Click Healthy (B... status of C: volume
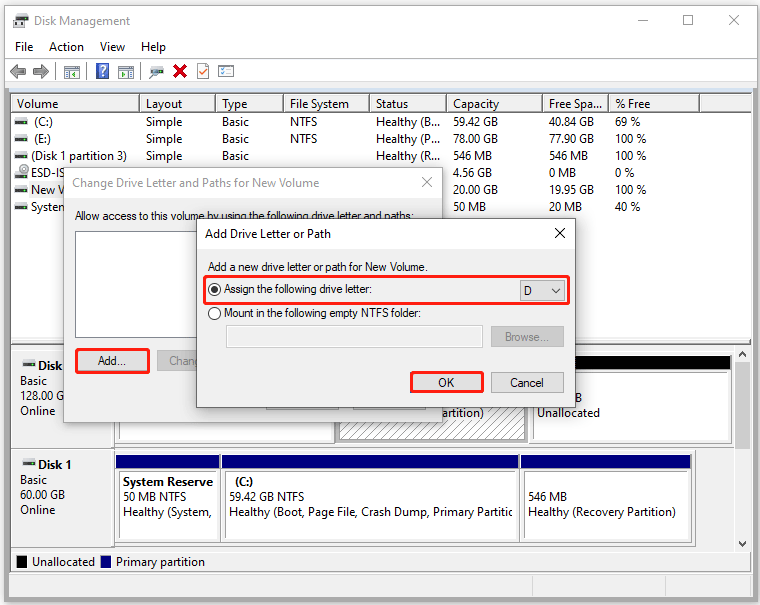 pyautogui.click(x=408, y=122)
